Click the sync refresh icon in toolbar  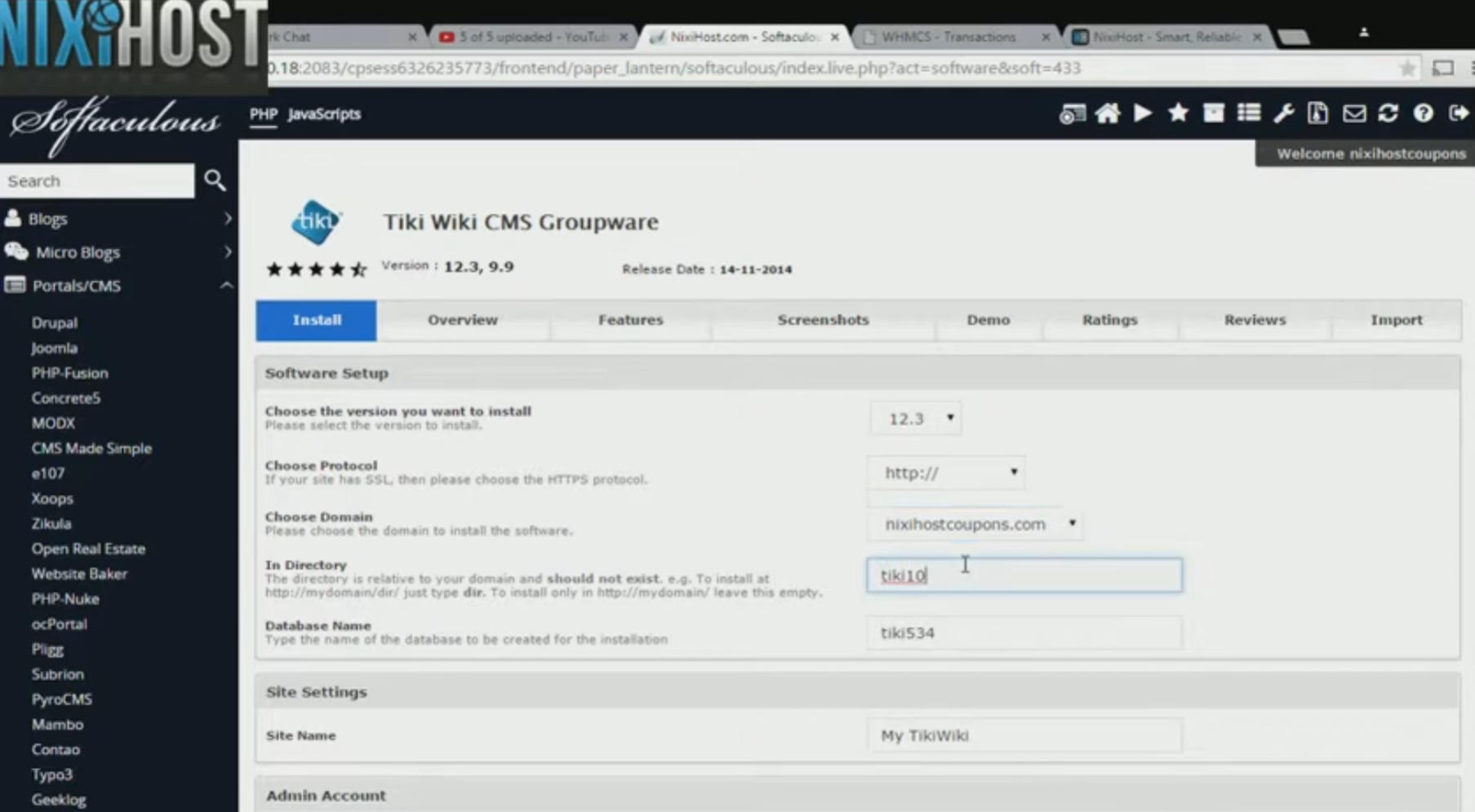click(1388, 113)
